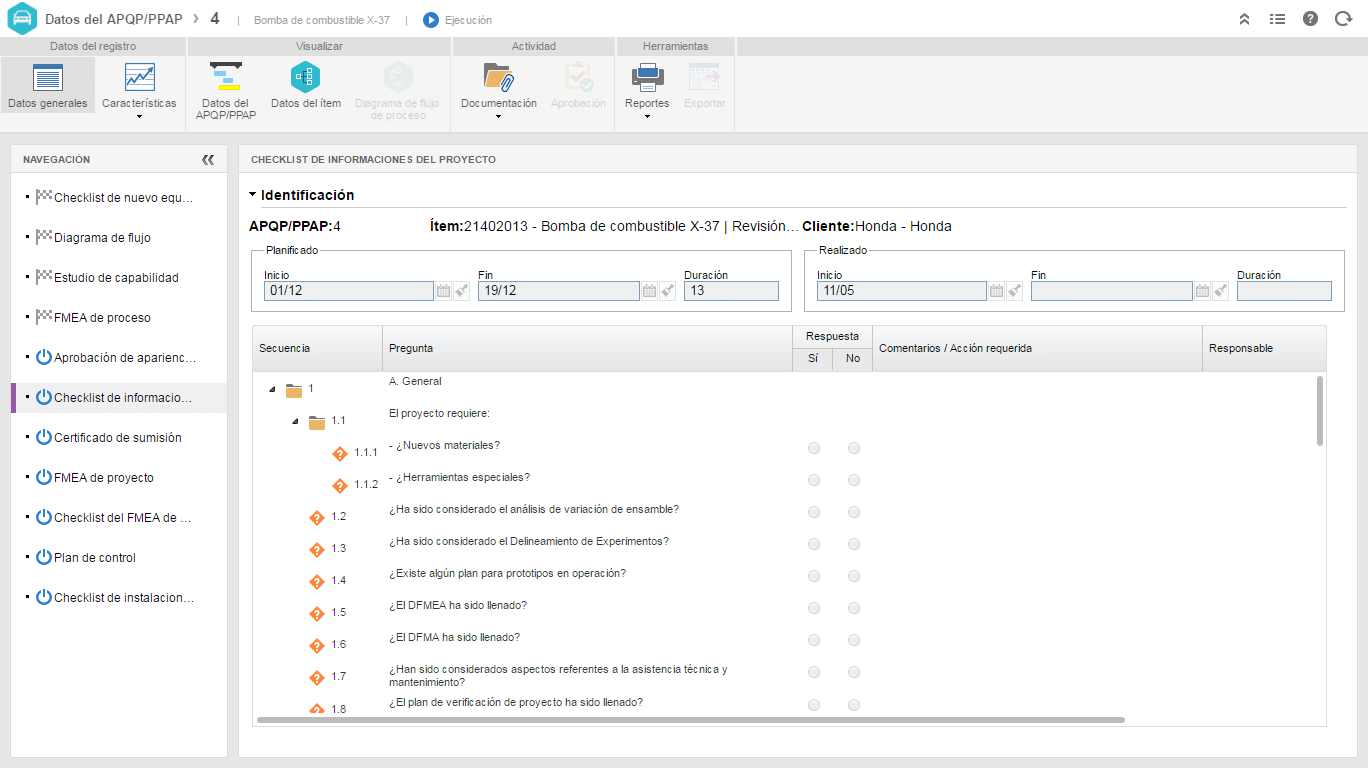
Task: Click the horizontal scrollbar of checklist
Action: click(691, 719)
